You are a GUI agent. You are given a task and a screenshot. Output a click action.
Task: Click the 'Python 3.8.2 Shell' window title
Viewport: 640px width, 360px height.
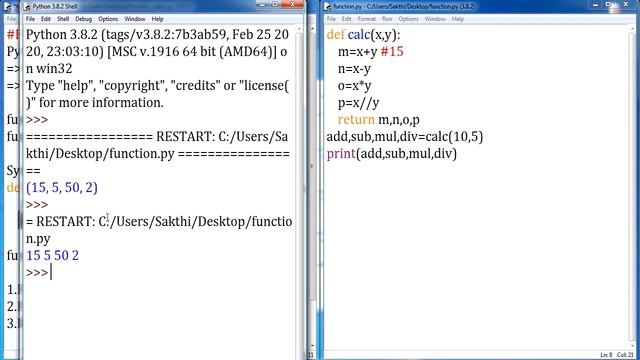pos(55,7)
